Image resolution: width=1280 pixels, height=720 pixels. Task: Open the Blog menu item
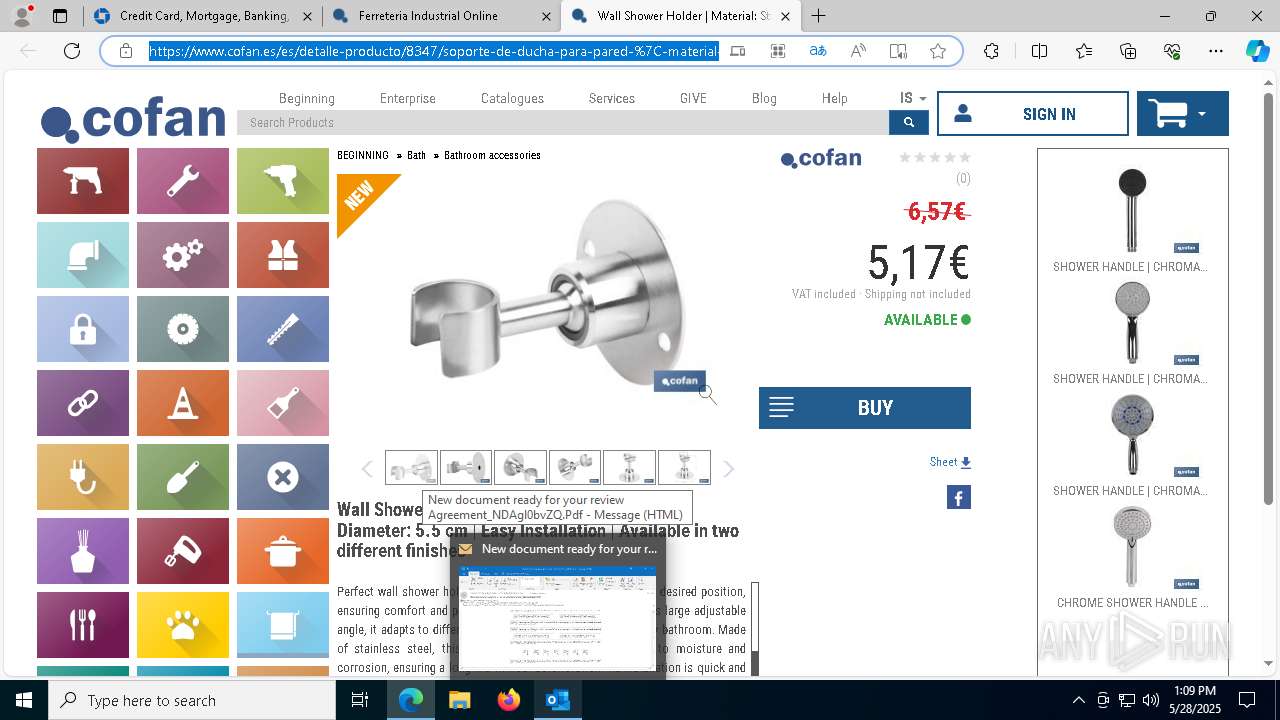(x=764, y=98)
